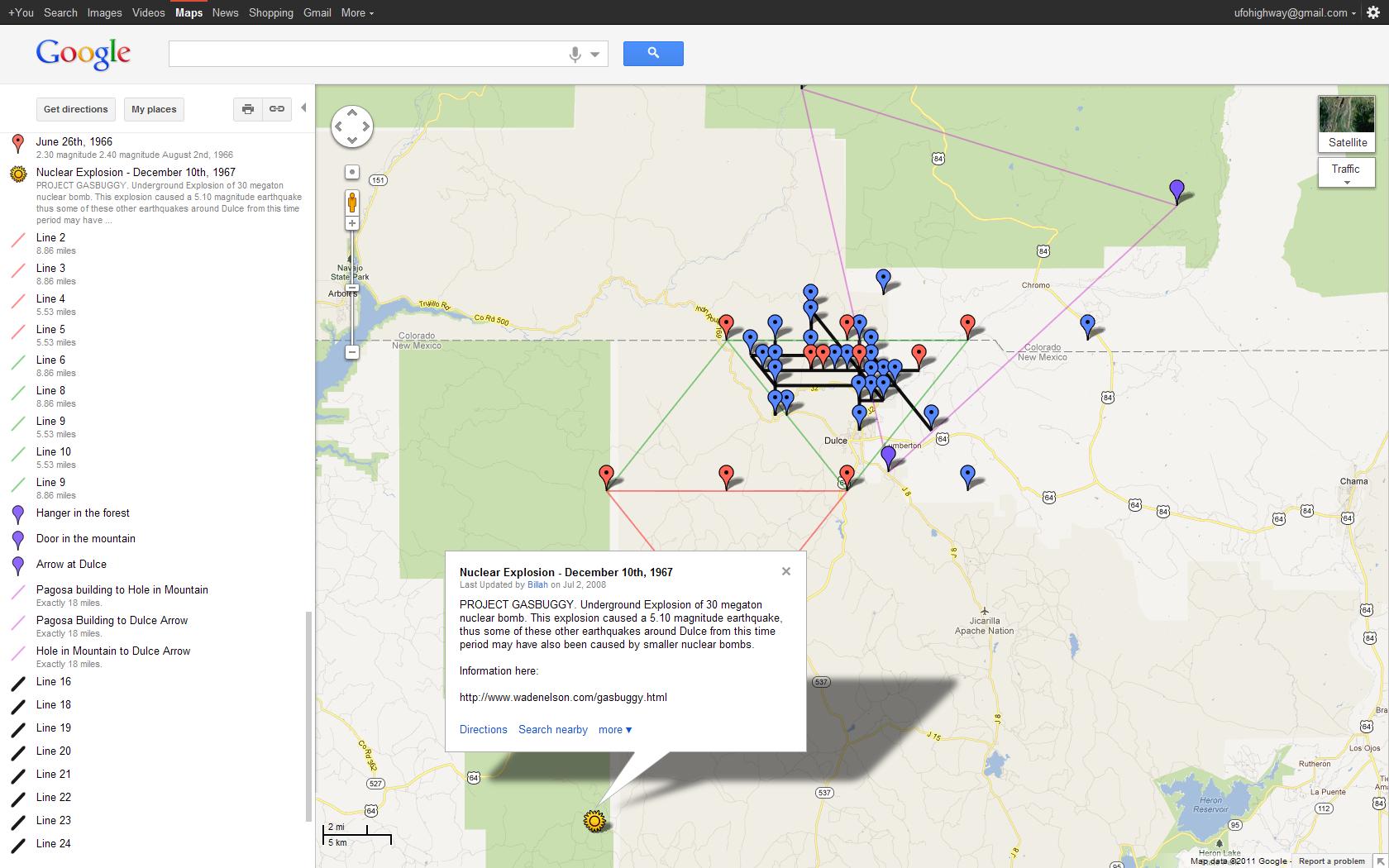Viewport: 1389px width, 868px height.
Task: Click the zoom in plus button
Action: (352, 223)
